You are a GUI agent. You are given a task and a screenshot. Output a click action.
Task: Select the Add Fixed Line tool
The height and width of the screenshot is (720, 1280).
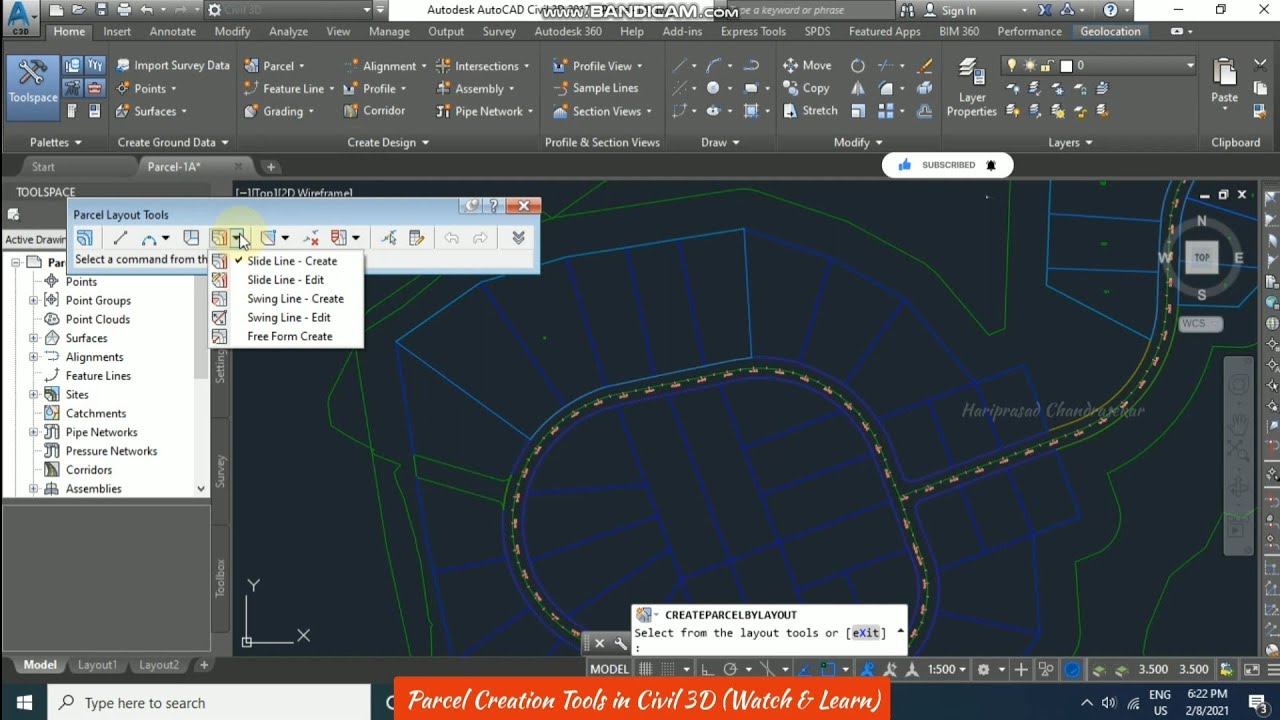[120, 238]
